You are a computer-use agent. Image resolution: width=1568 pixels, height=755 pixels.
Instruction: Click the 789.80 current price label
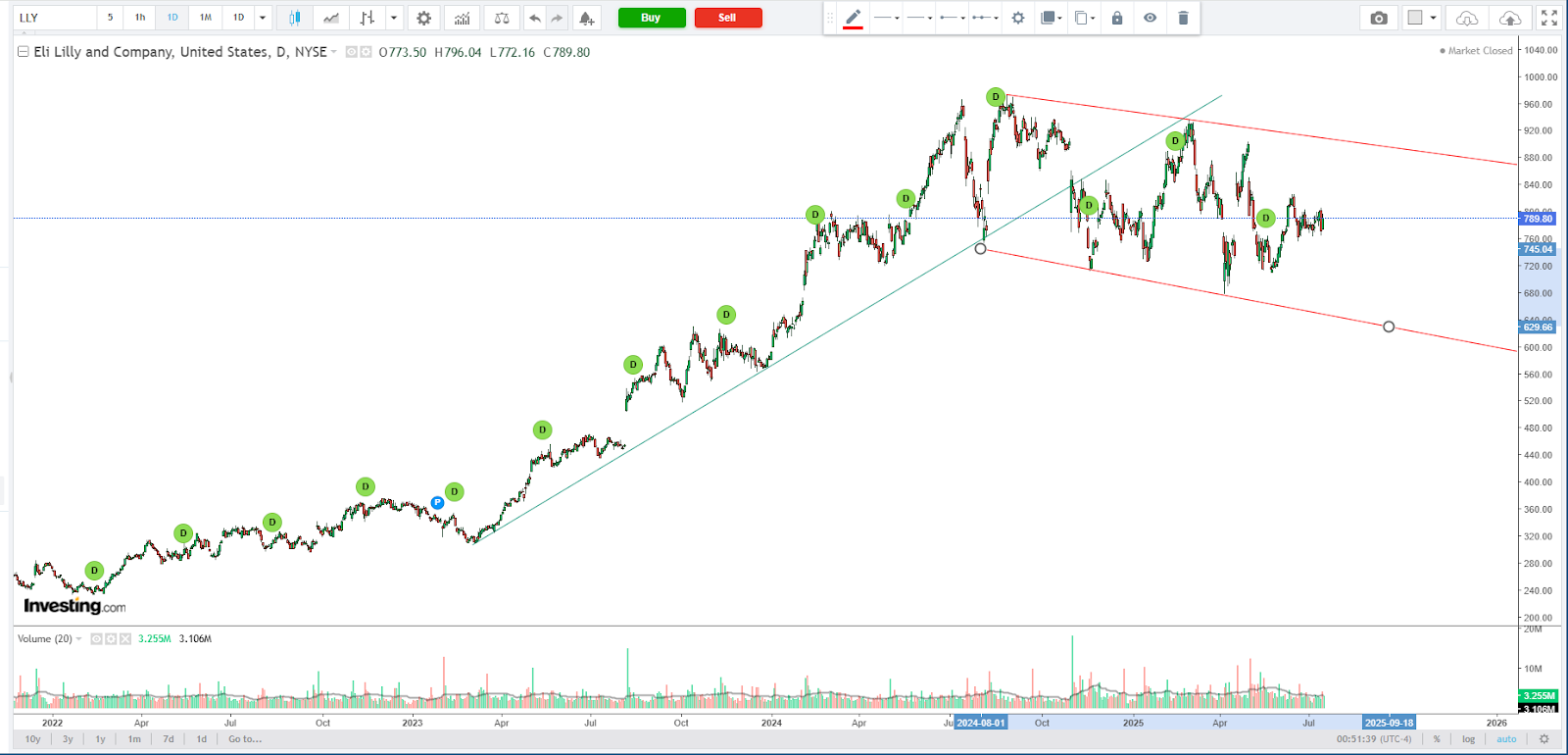click(1538, 219)
